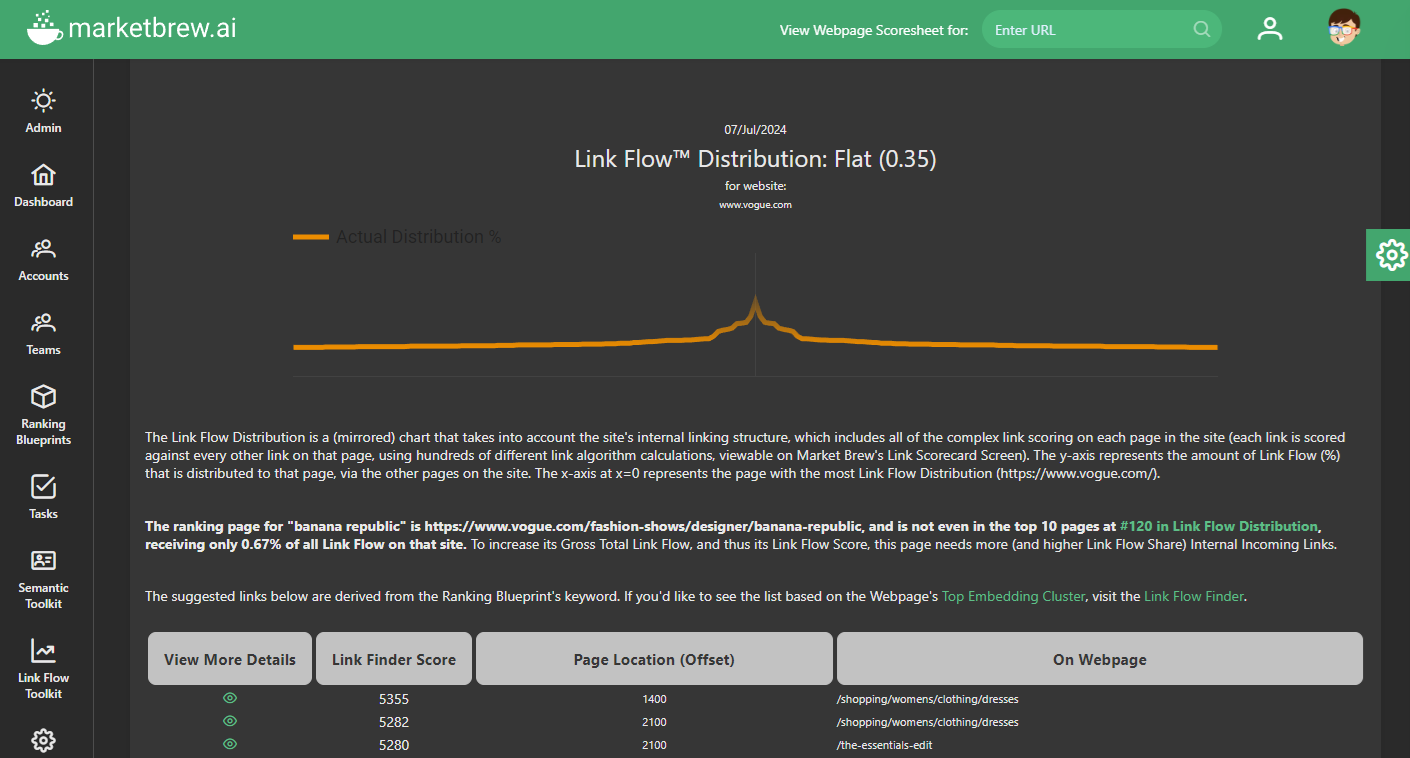Toggle Actual Distribution % legend entry
The width and height of the screenshot is (1410, 758).
(x=397, y=237)
